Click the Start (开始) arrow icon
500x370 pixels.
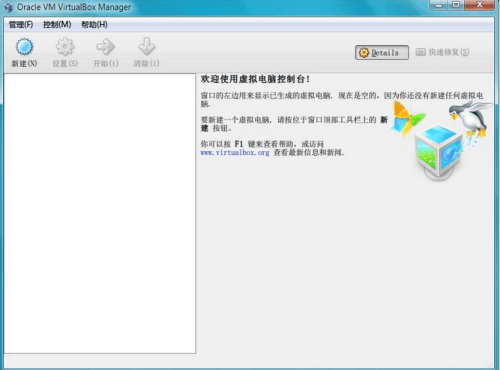point(105,47)
